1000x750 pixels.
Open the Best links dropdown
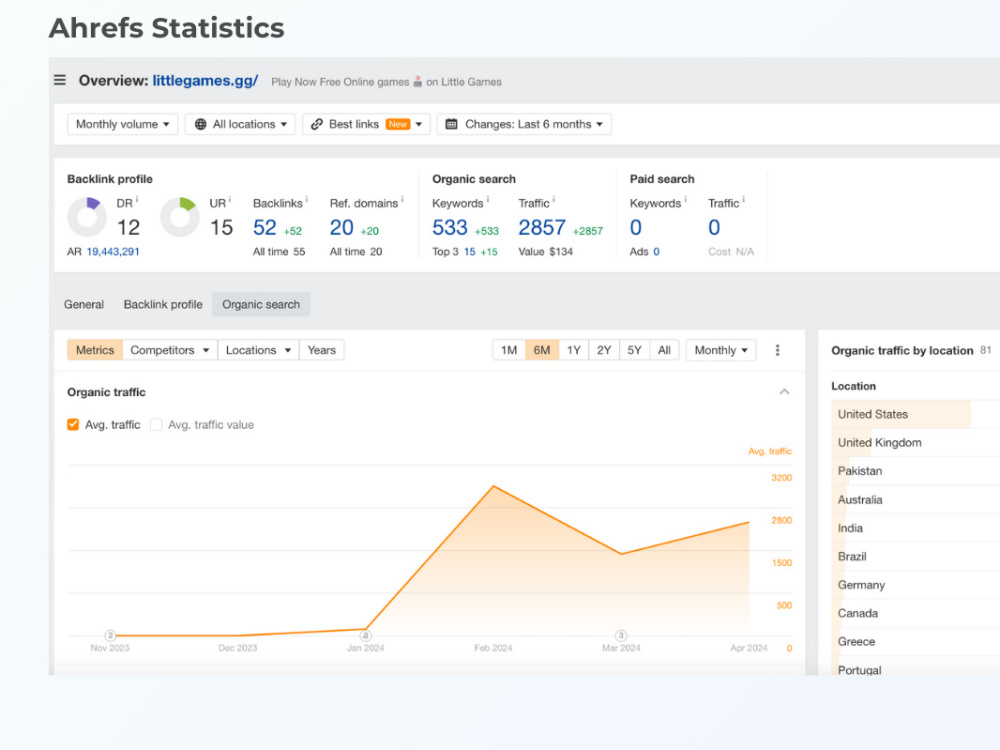pyautogui.click(x=366, y=124)
